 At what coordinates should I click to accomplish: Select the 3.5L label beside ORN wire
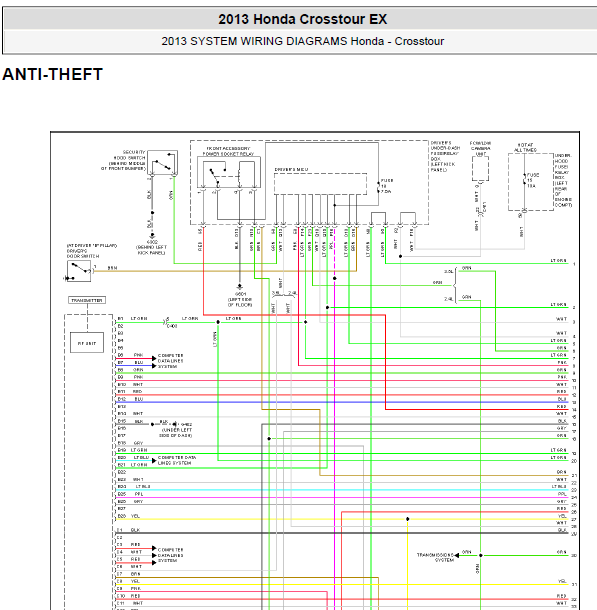(448, 272)
